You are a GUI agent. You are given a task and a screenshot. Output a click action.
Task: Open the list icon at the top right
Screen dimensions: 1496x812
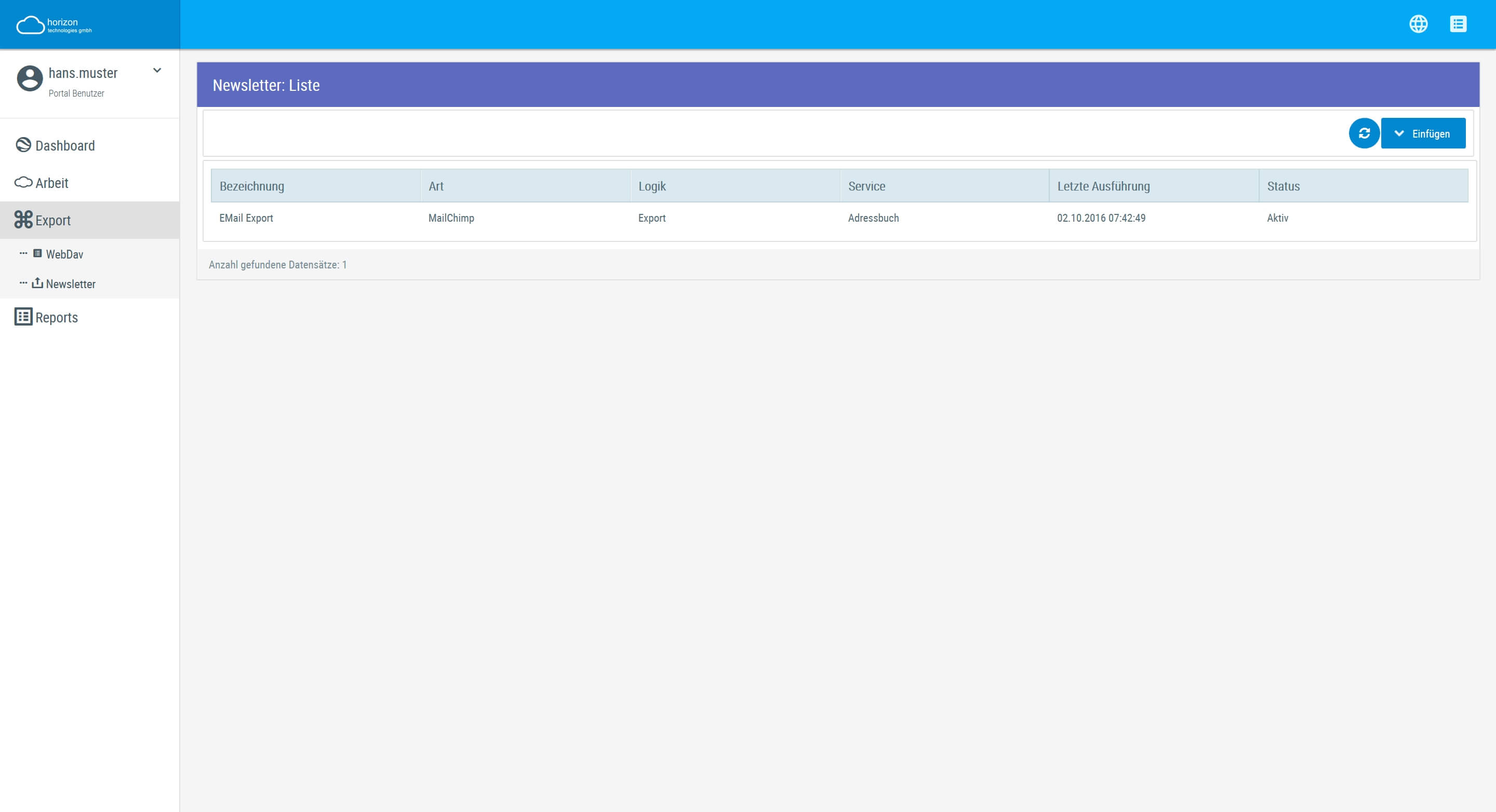point(1458,24)
